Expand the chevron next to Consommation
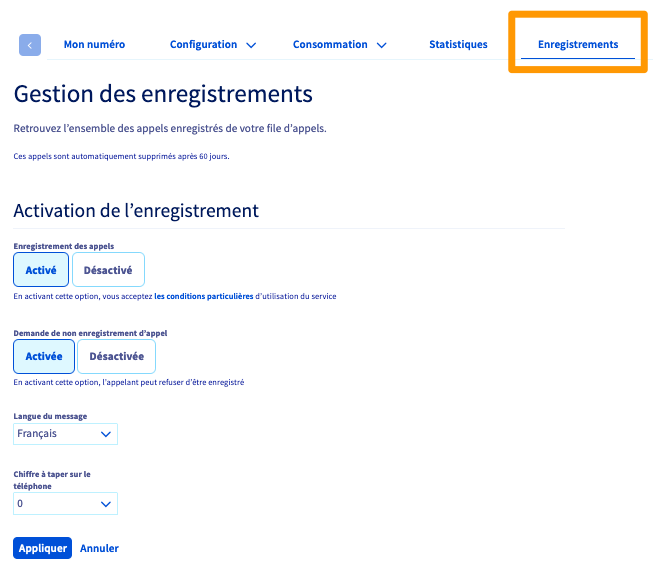Viewport: 653px width, 582px height. pyautogui.click(x=381, y=45)
